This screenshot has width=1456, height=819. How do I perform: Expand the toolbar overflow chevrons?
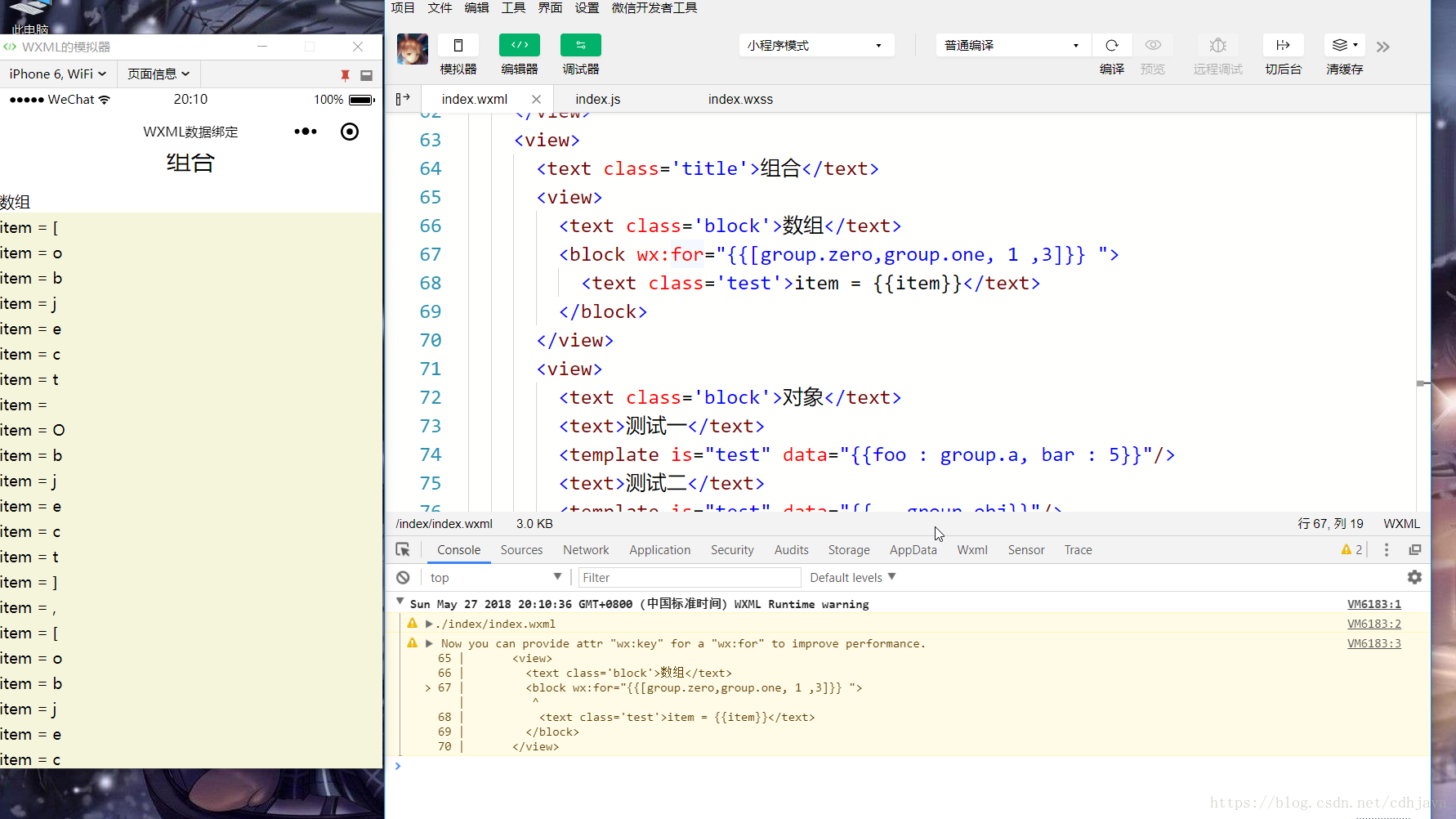(1382, 47)
